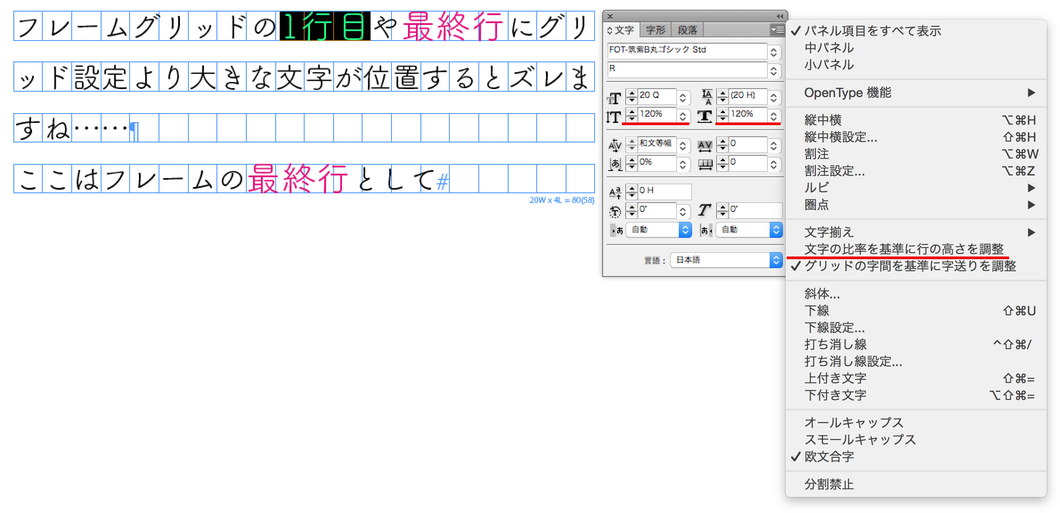The width and height of the screenshot is (1060, 513).
Task: Click the tracking icon
Action: point(706,145)
